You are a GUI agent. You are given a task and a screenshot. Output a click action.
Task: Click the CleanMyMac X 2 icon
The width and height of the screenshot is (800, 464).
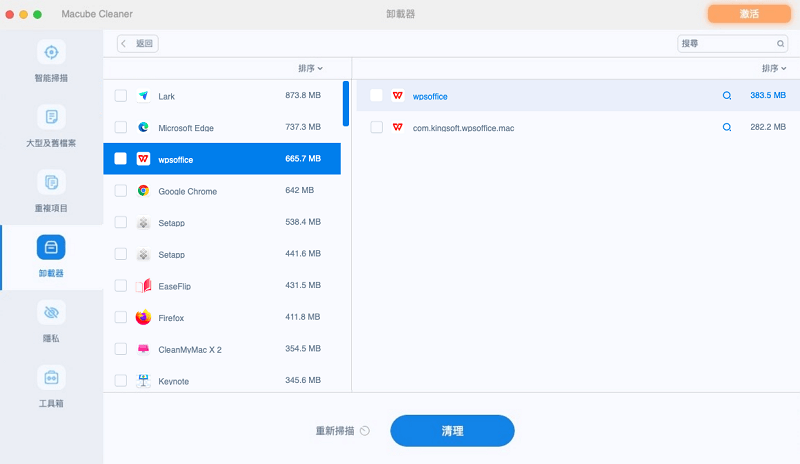tap(143, 349)
